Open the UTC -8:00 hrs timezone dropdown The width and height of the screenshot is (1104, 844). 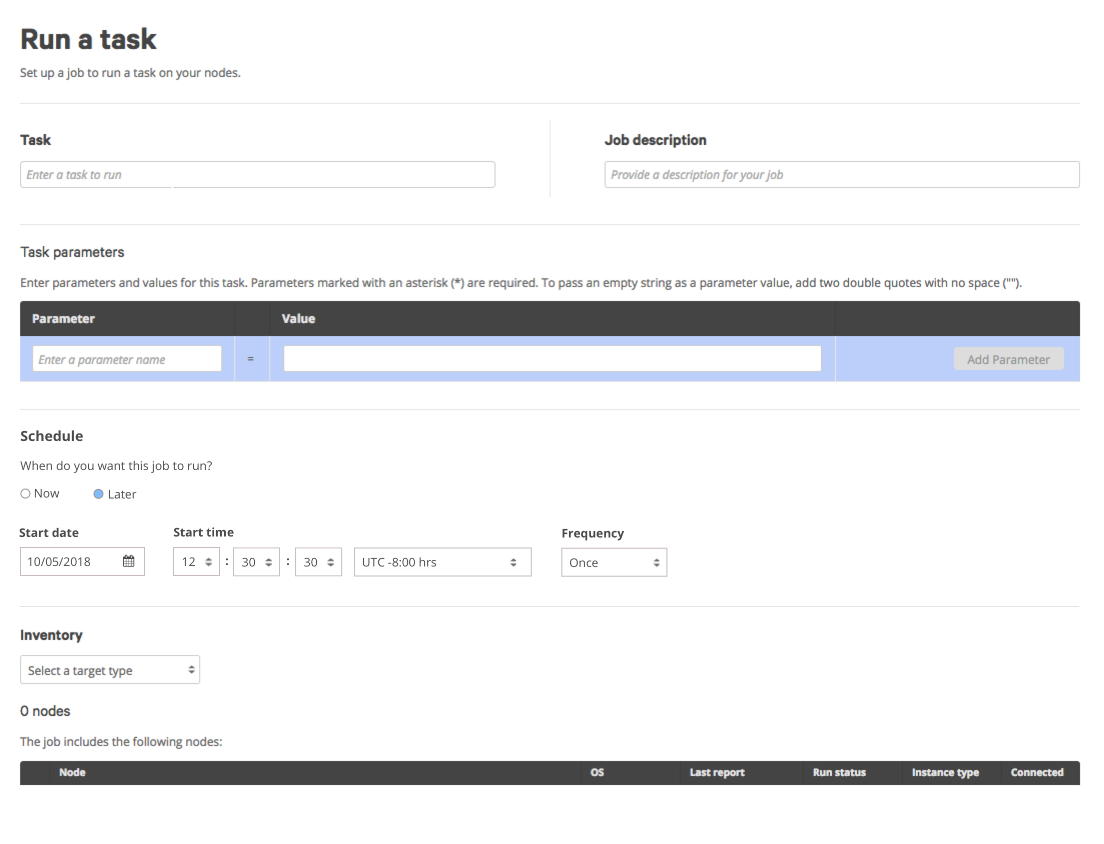coord(442,562)
